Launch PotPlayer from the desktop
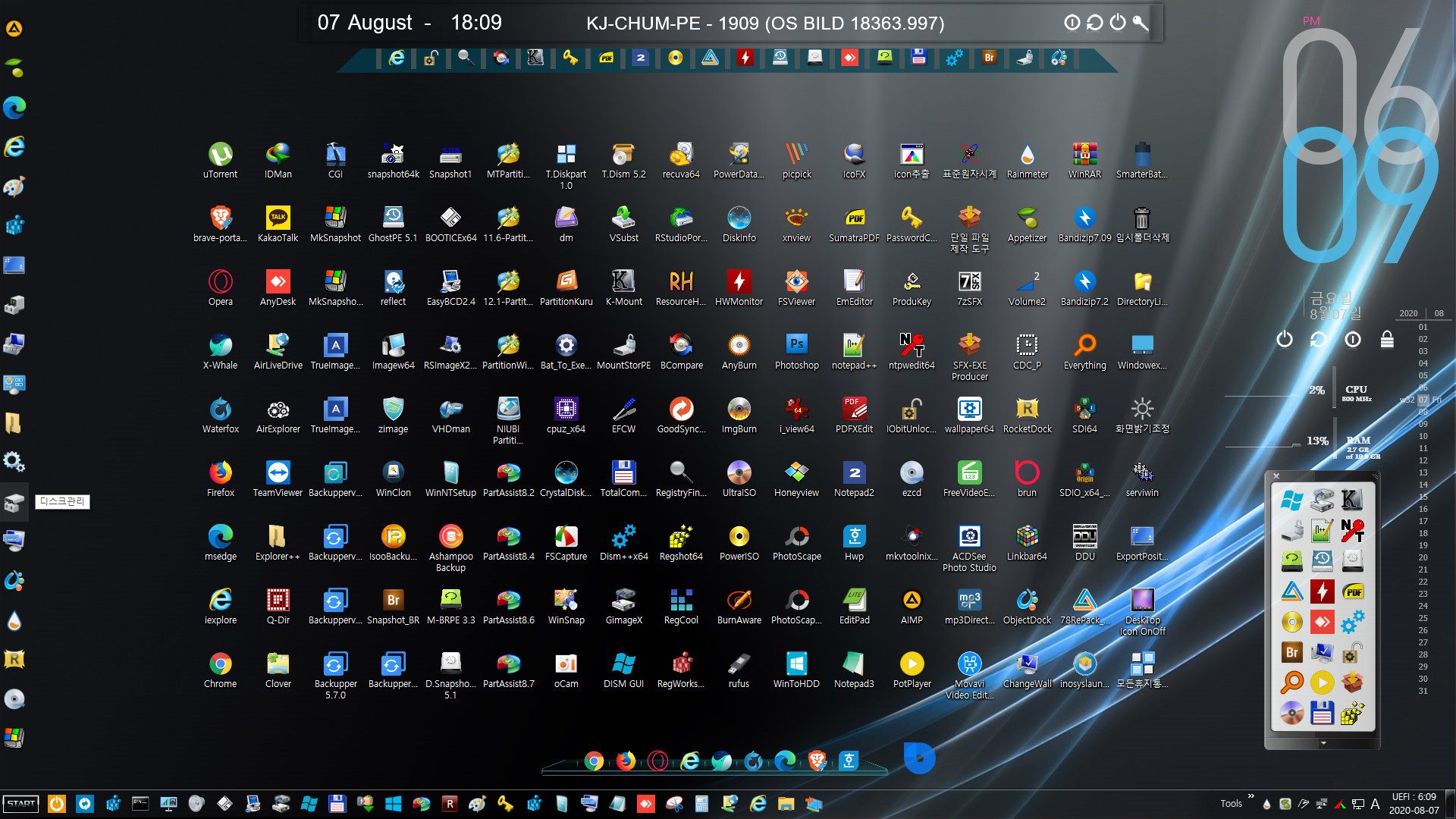Screen dimensions: 1456x819 pos(912,670)
